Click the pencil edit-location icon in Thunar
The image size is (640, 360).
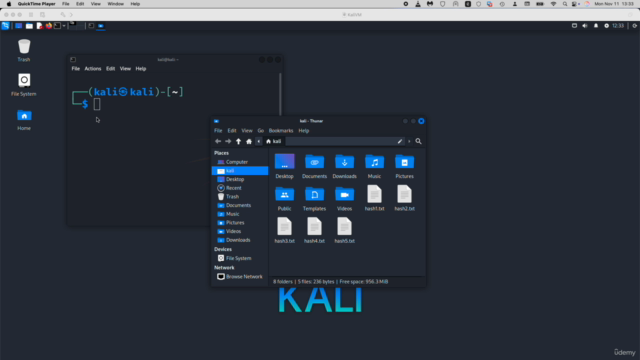(400, 141)
